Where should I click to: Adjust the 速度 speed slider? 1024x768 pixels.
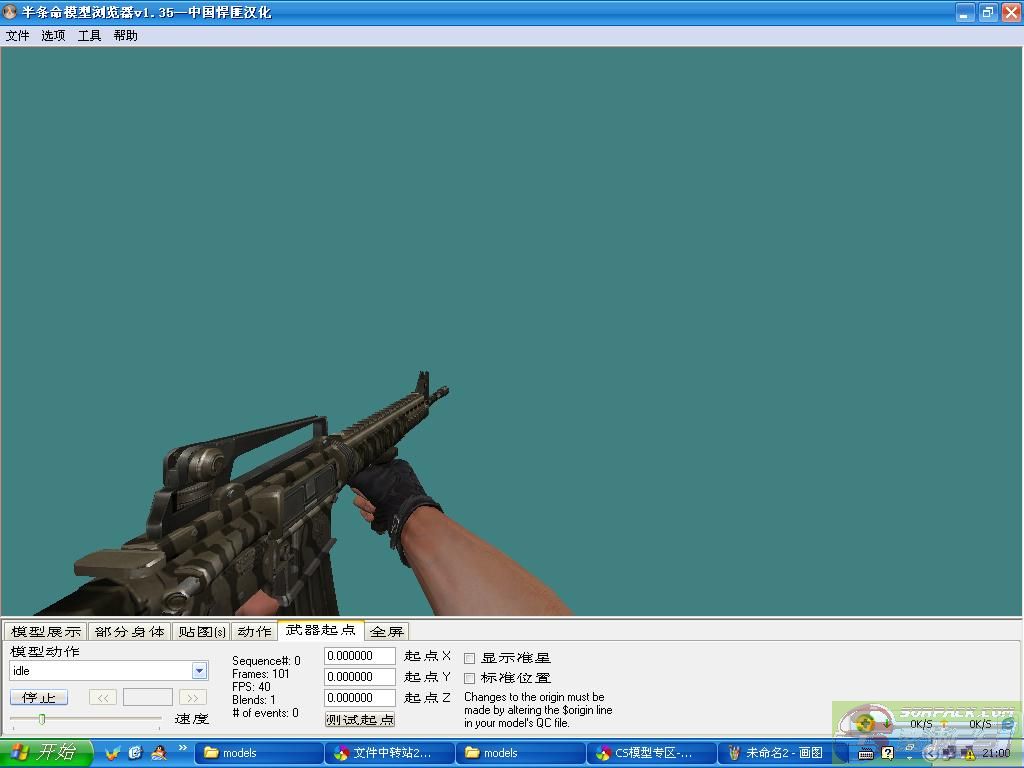click(42, 719)
